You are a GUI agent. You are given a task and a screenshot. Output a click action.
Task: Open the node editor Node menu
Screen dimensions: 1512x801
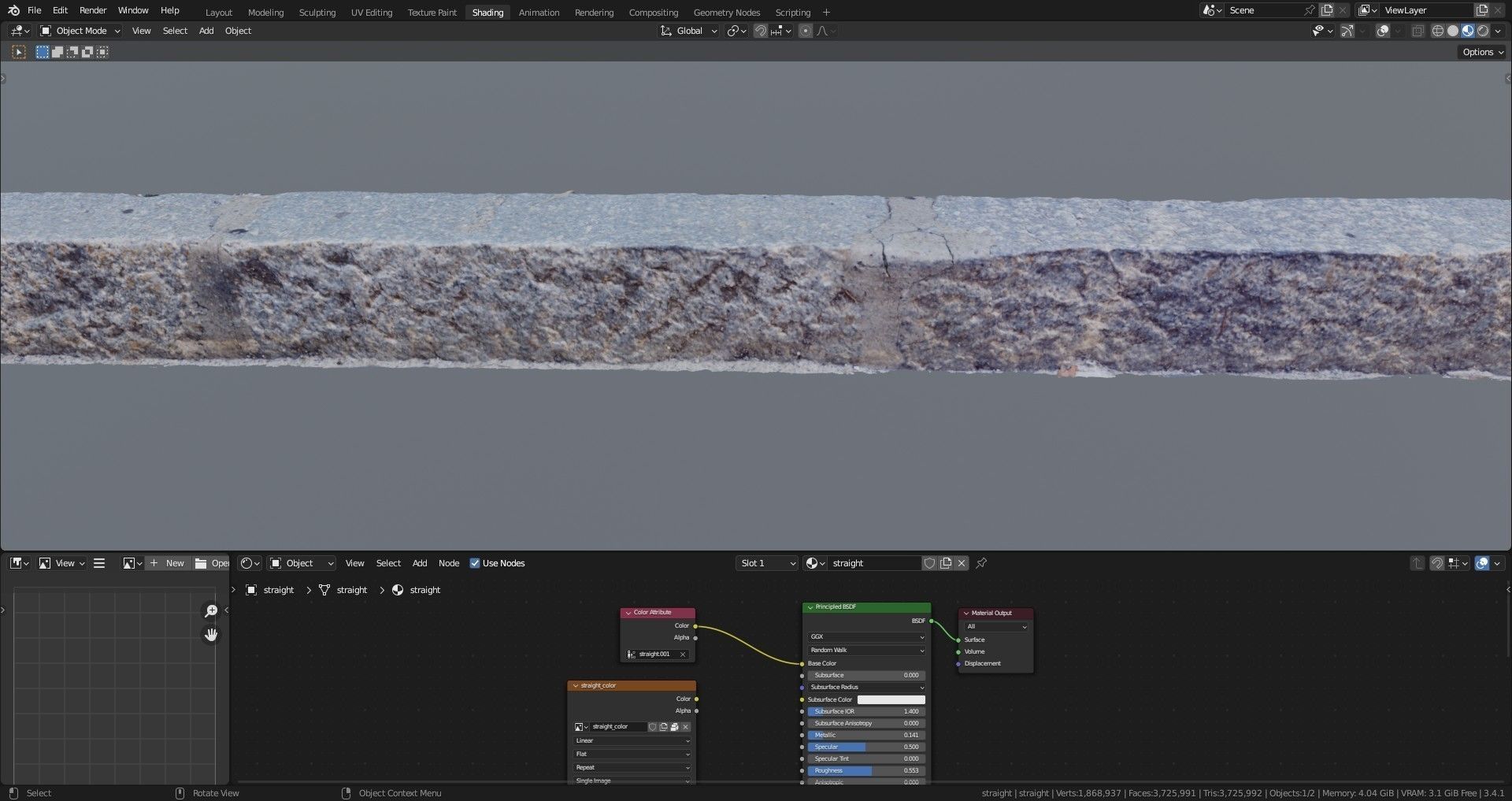[449, 563]
